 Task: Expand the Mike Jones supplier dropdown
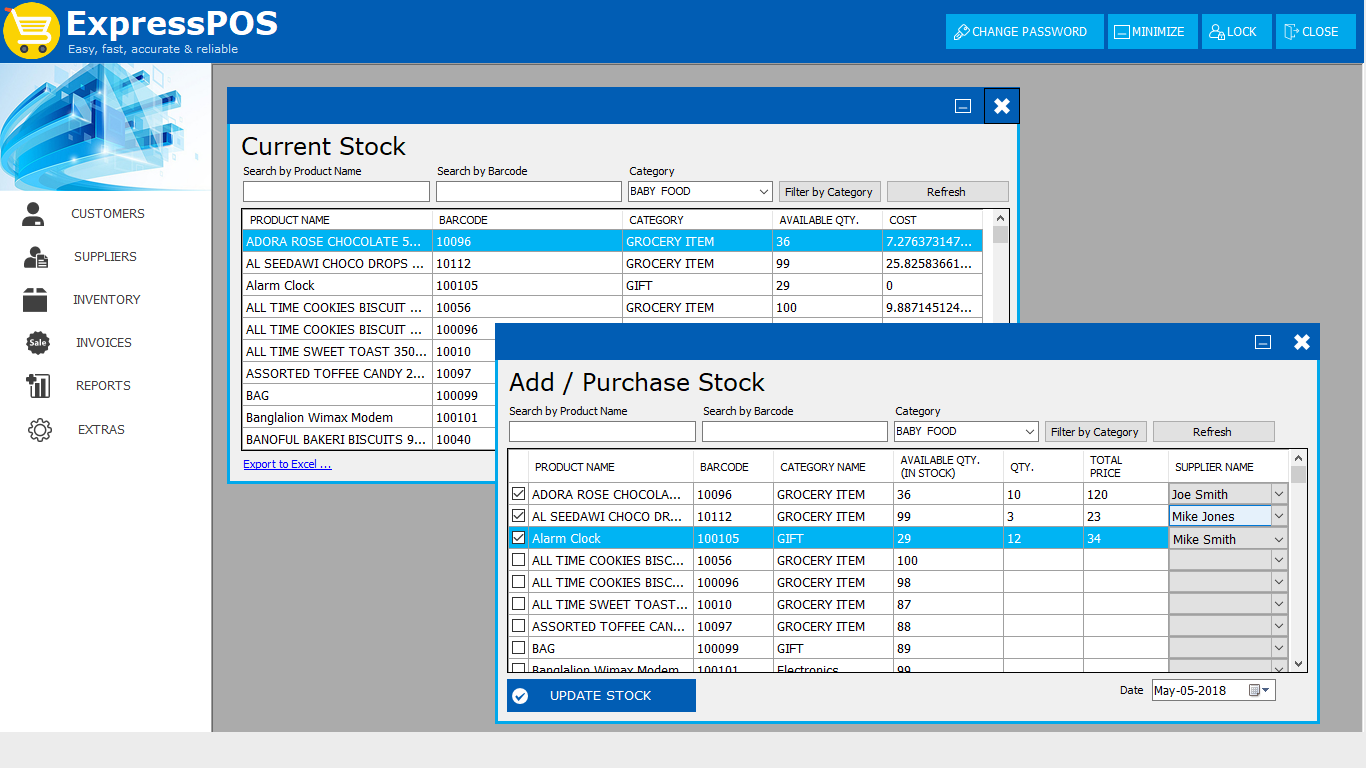[1281, 516]
